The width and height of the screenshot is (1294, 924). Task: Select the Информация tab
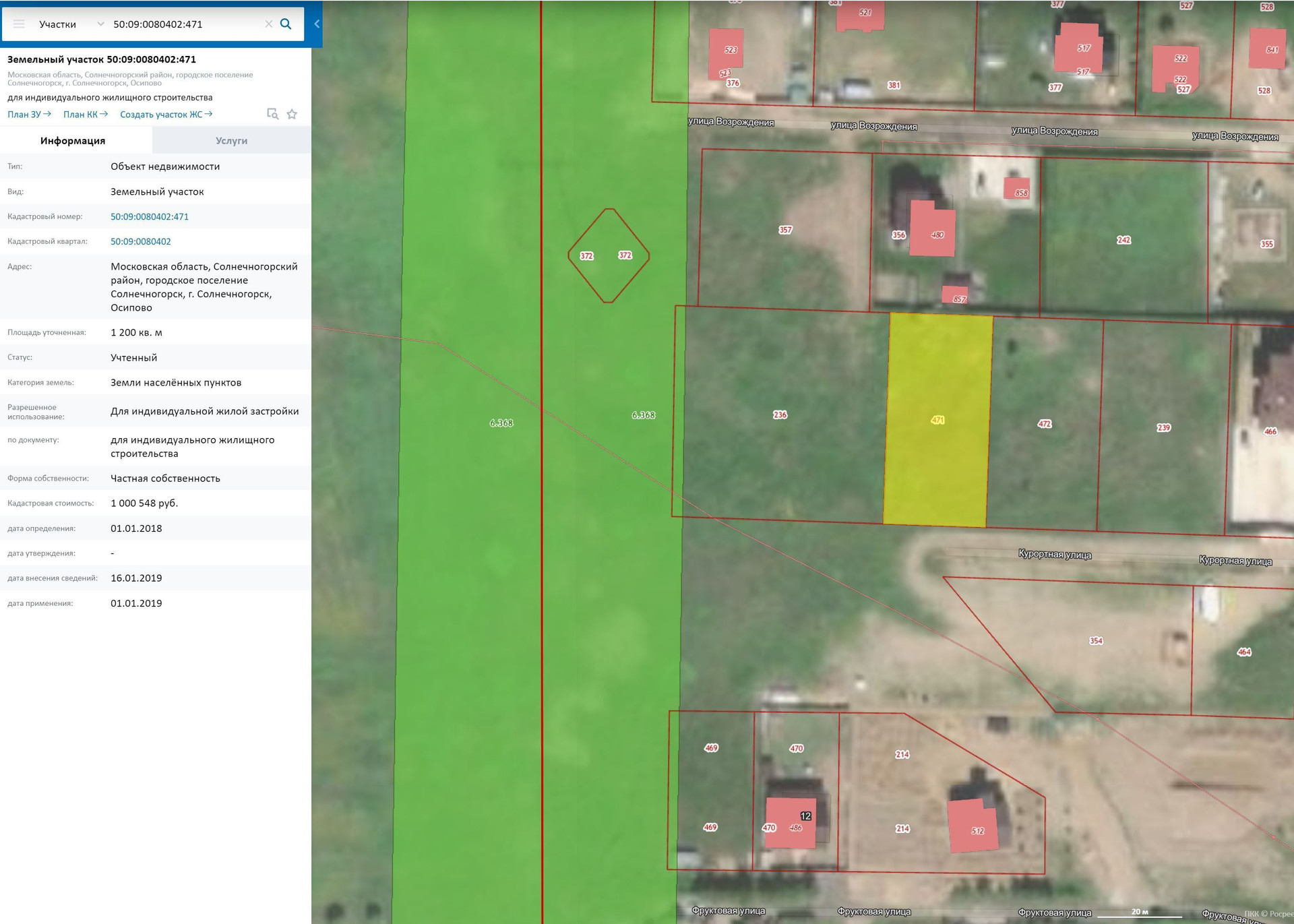73,141
